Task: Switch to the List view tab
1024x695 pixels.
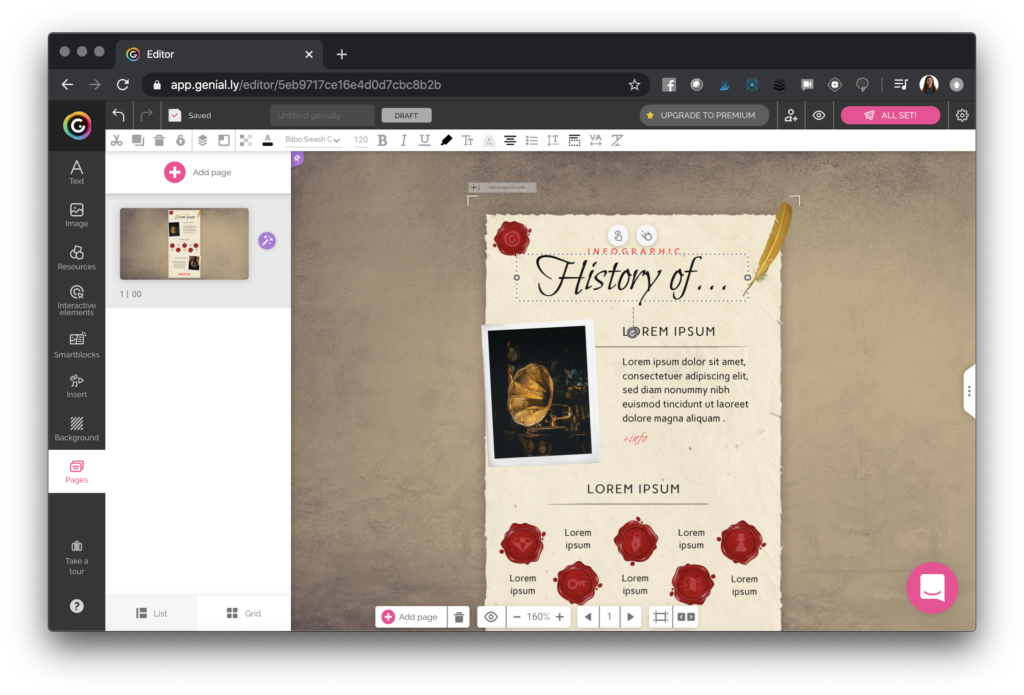Action: pyautogui.click(x=152, y=612)
